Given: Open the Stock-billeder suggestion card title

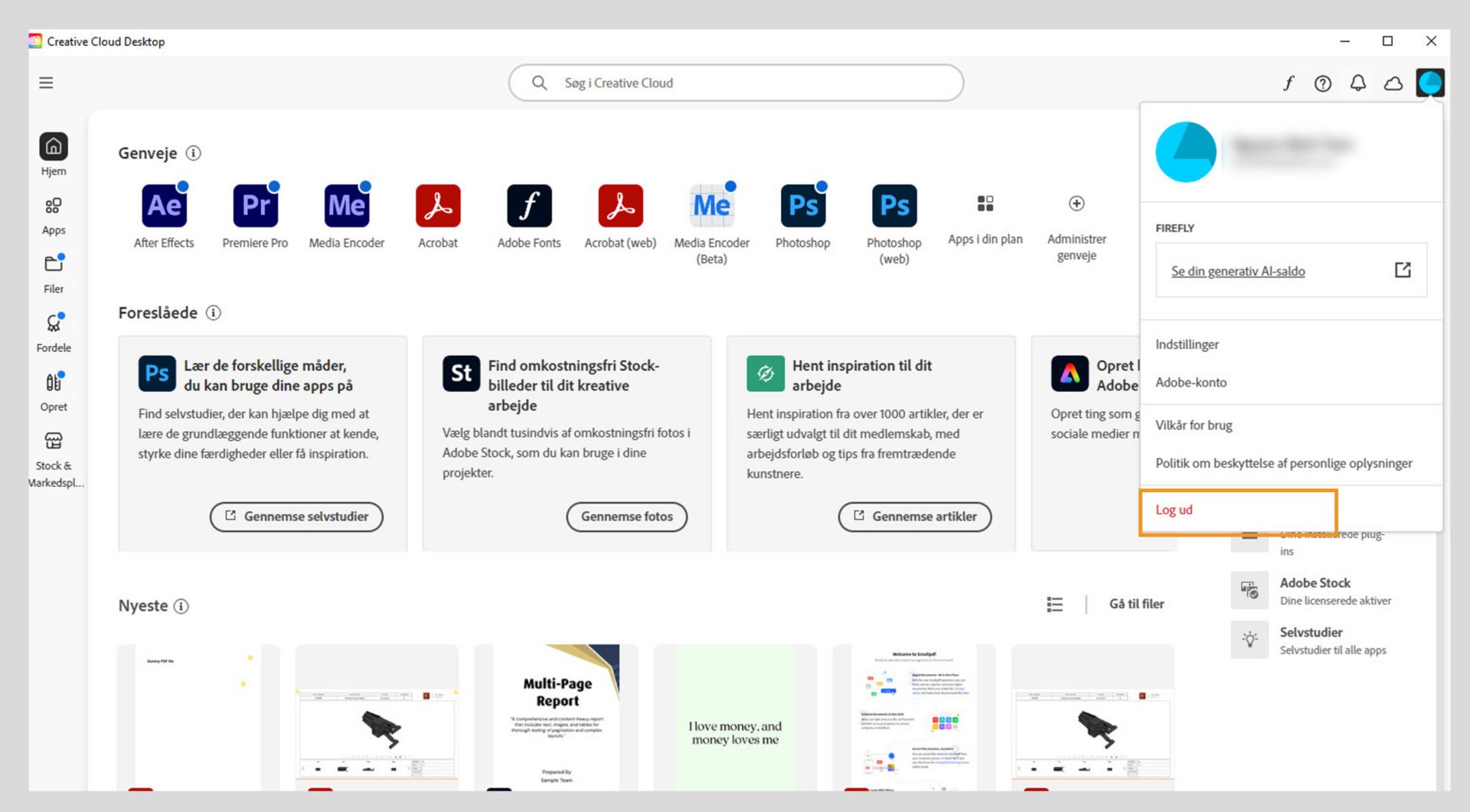Looking at the screenshot, I should [x=573, y=386].
